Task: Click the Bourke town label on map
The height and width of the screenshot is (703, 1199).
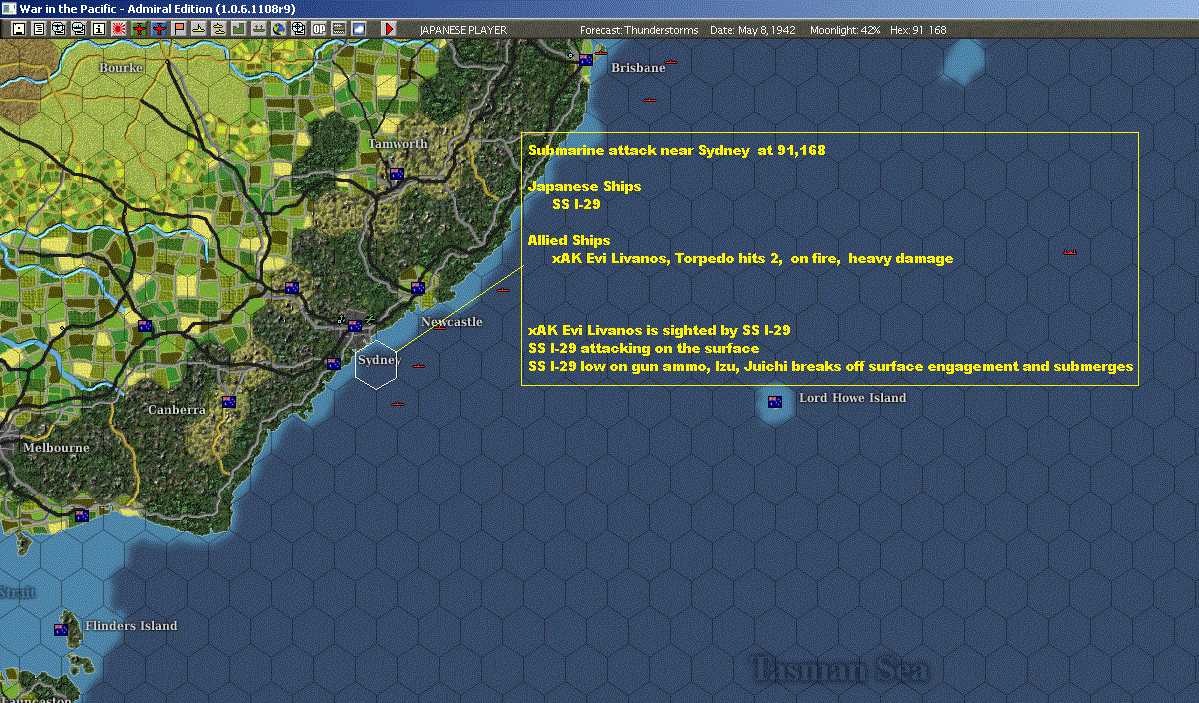Action: (x=121, y=67)
